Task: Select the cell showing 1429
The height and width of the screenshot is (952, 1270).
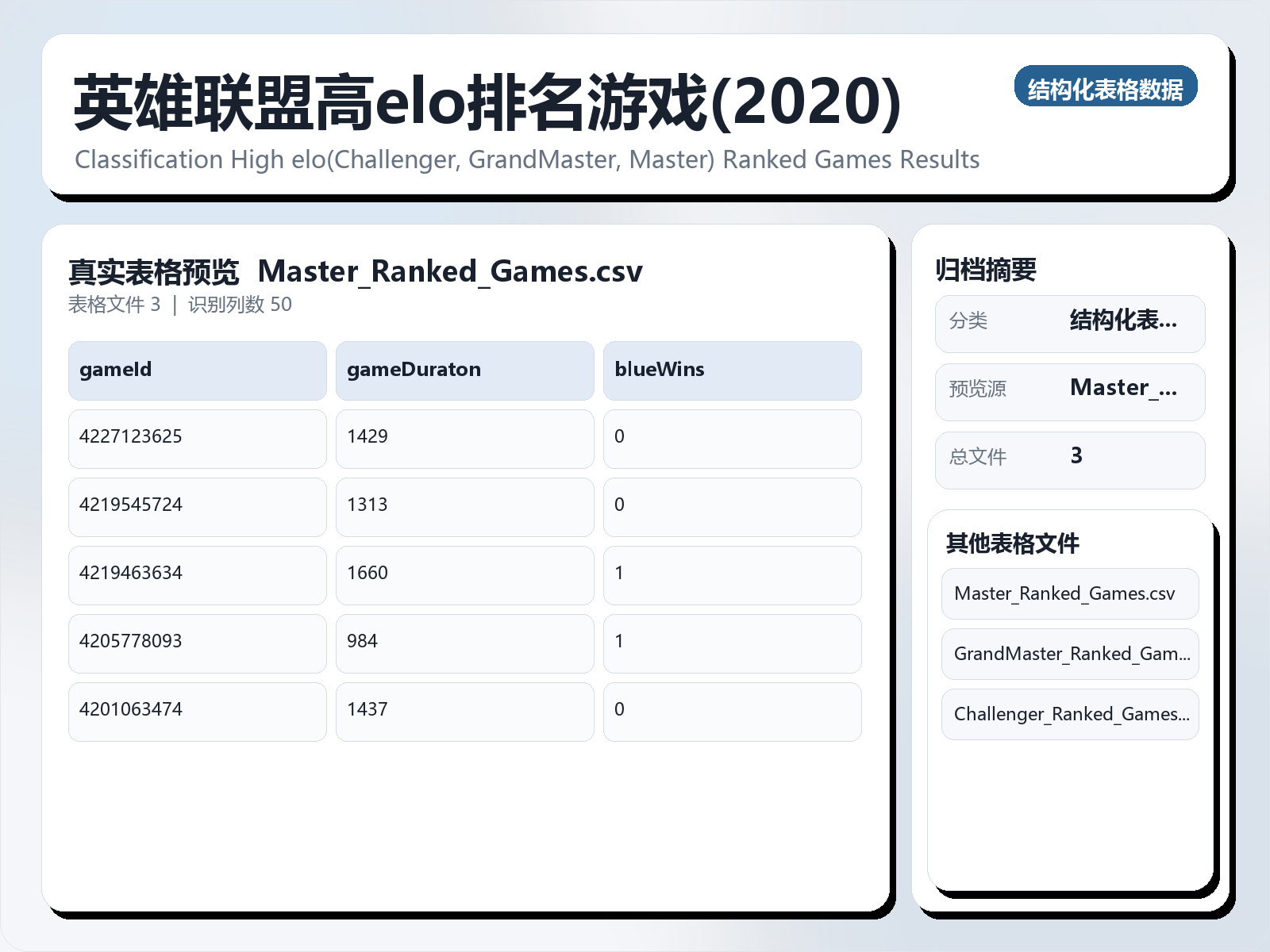Action: coord(464,439)
